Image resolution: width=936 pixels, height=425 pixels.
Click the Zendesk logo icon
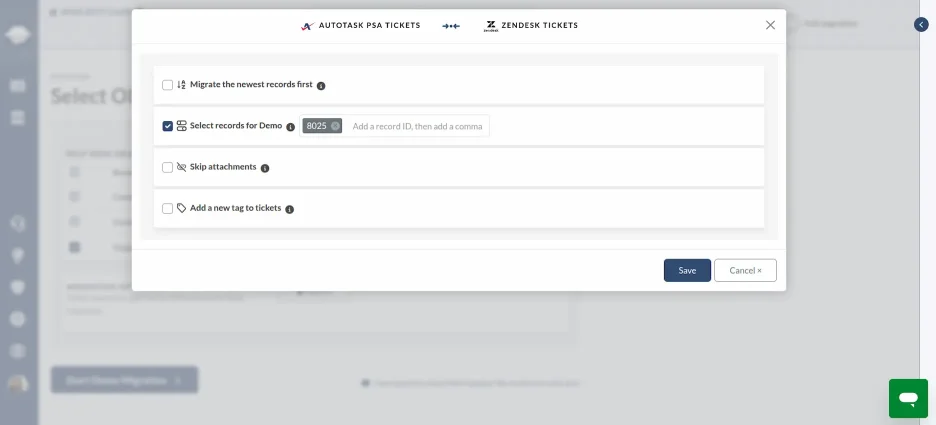(491, 26)
